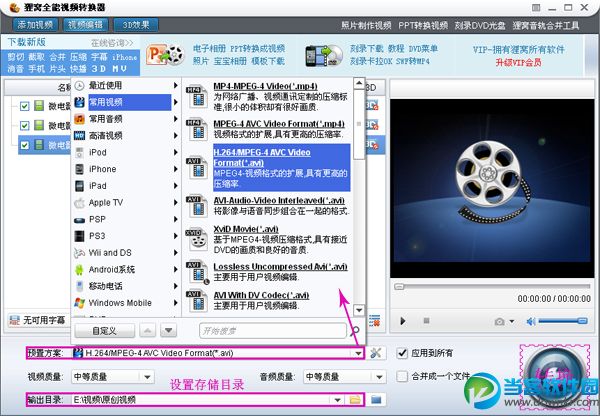This screenshot has height=416, width=600.
Task: Click the snapshot camera icon
Action: click(x=499, y=321)
